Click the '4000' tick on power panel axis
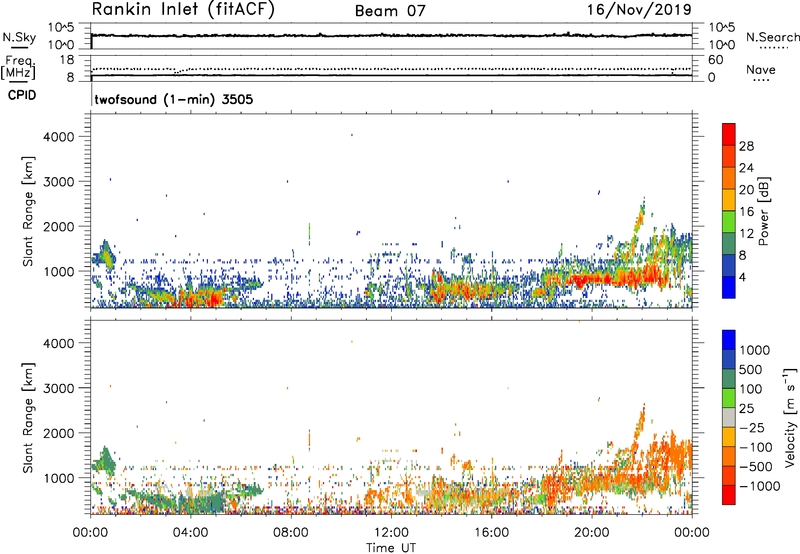This screenshot has width=800, height=554. pos(58,137)
